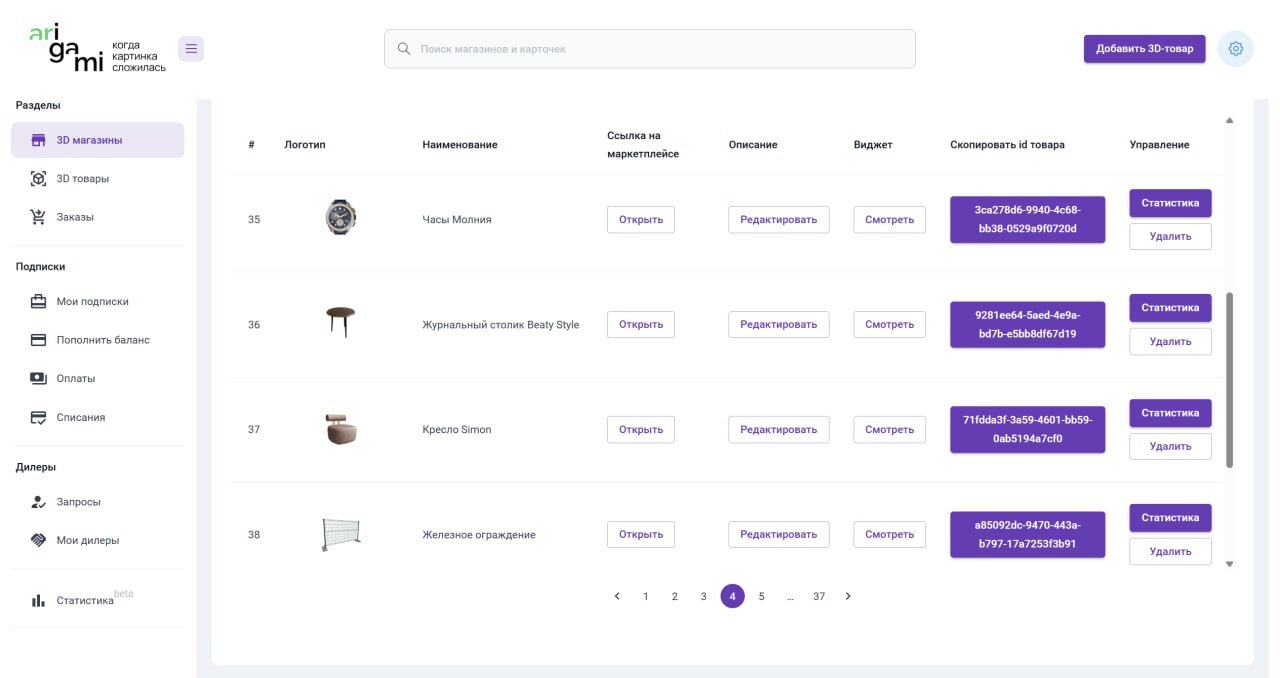1280x678 pixels.
Task: Open Статистика for Кресло Simon
Action: tap(1170, 412)
